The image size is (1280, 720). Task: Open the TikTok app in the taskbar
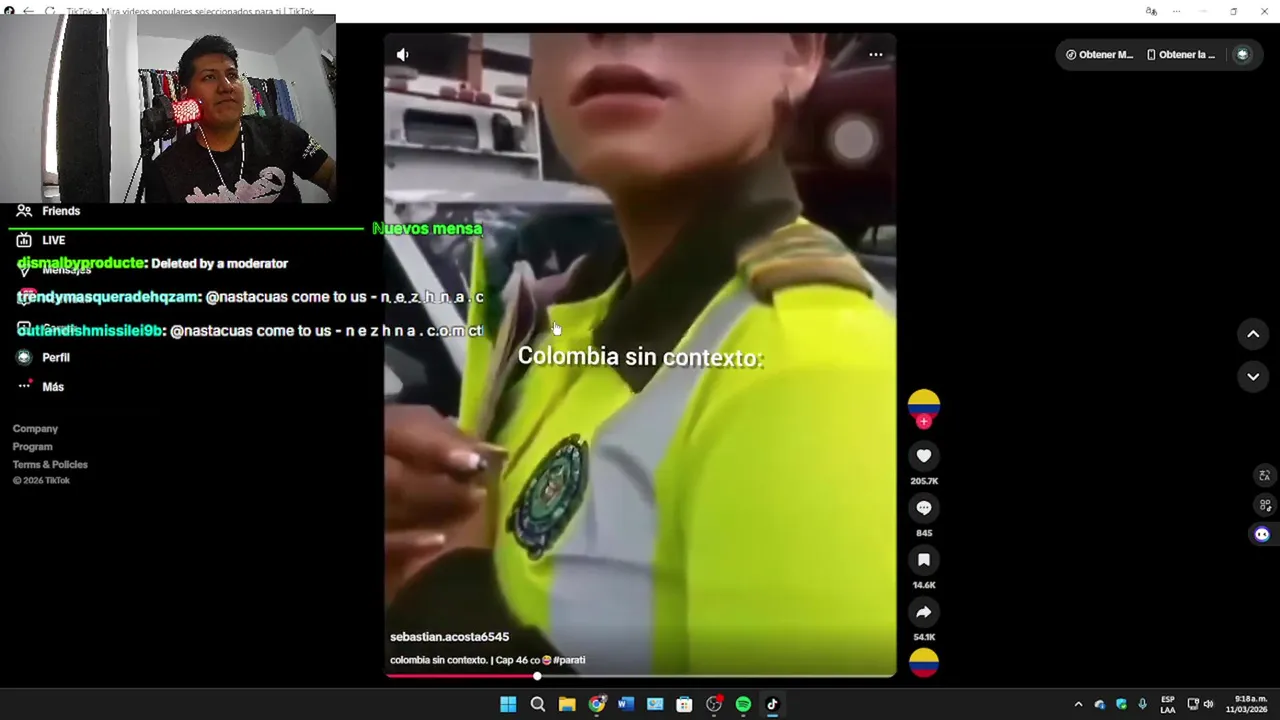pos(772,704)
